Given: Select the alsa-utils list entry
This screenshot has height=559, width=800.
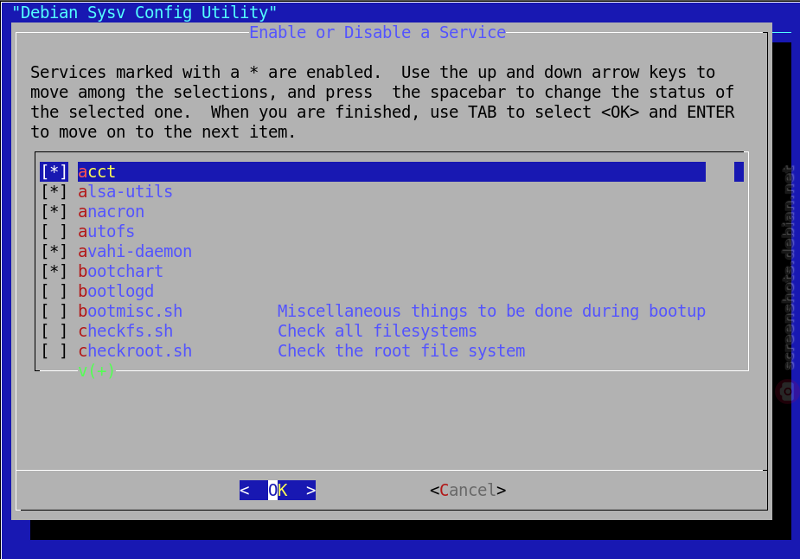Looking at the screenshot, I should point(125,192).
